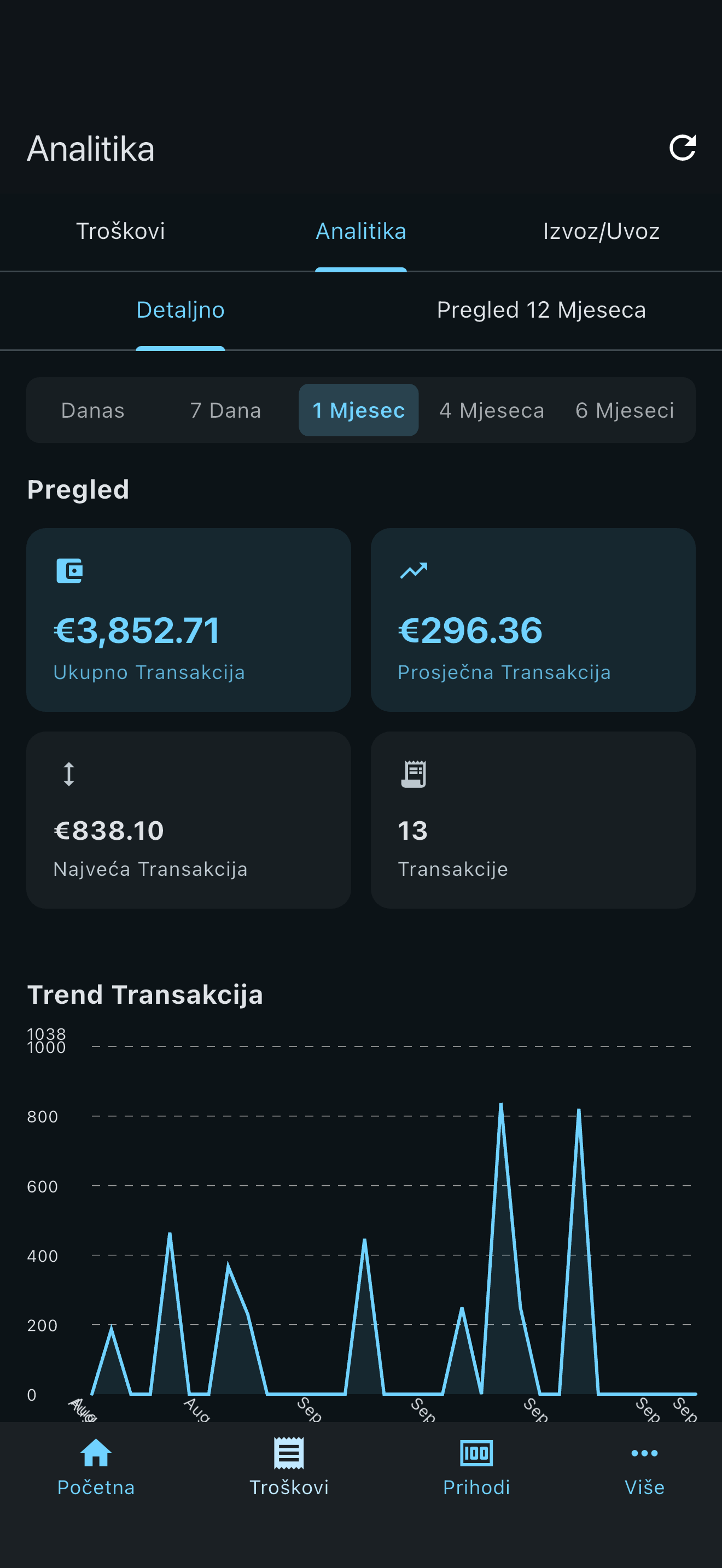Tap the Najveća Transakcija €838.10 card

pos(189,820)
